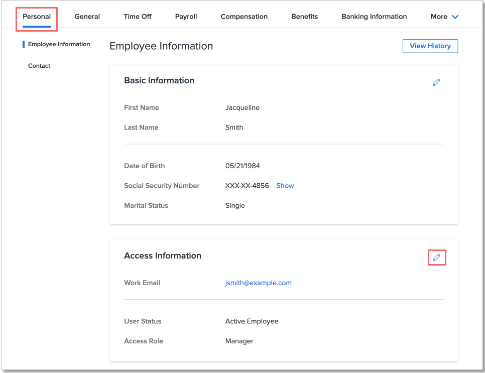Image resolution: width=485 pixels, height=373 pixels.
Task: Click the Employee Information page title
Action: click(x=161, y=46)
